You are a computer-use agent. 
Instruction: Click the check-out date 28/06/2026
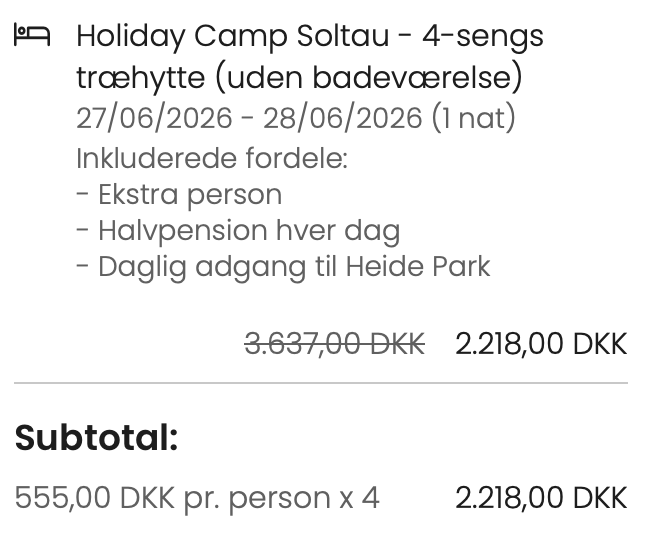point(342,118)
